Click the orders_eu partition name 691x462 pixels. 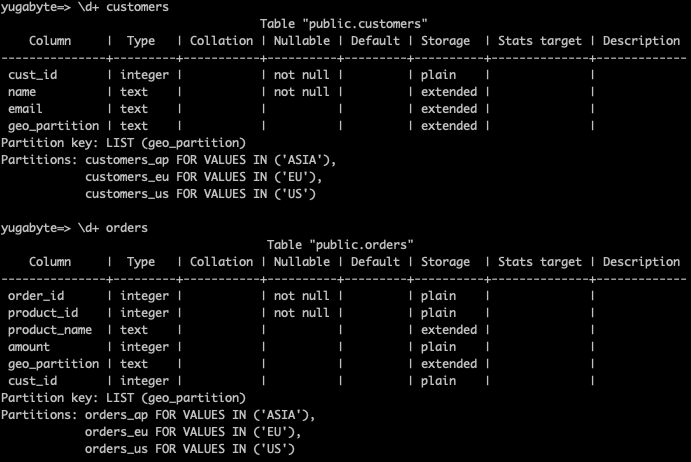click(x=116, y=432)
